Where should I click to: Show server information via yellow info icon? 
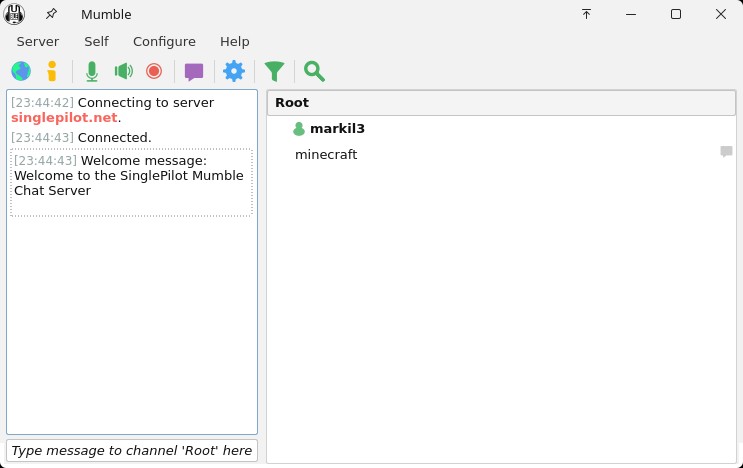[52, 71]
